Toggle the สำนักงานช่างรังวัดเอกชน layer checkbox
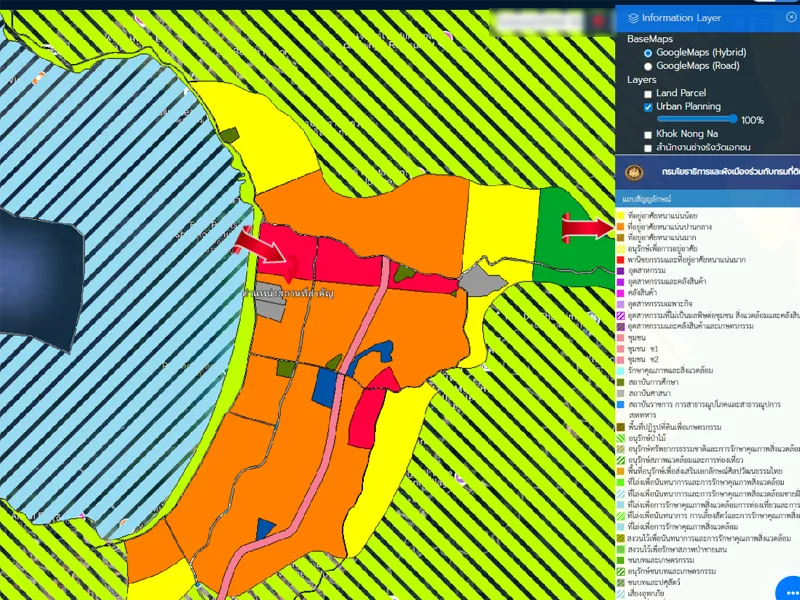The height and width of the screenshot is (600, 800). click(648, 147)
